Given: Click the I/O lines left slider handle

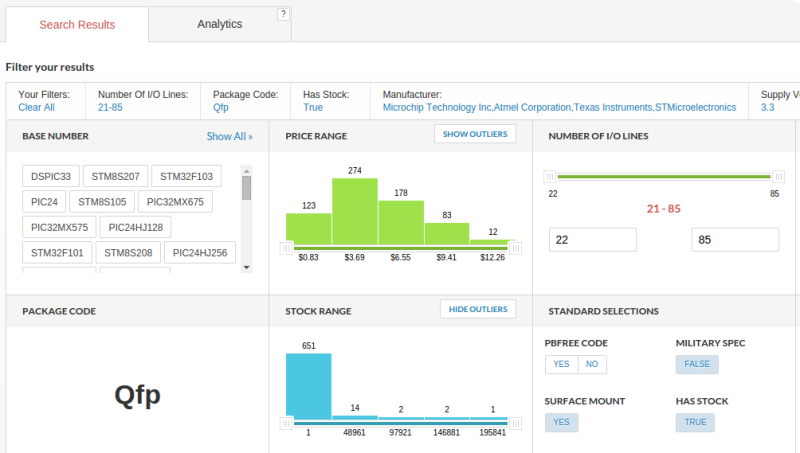Looking at the screenshot, I should pyautogui.click(x=549, y=176).
